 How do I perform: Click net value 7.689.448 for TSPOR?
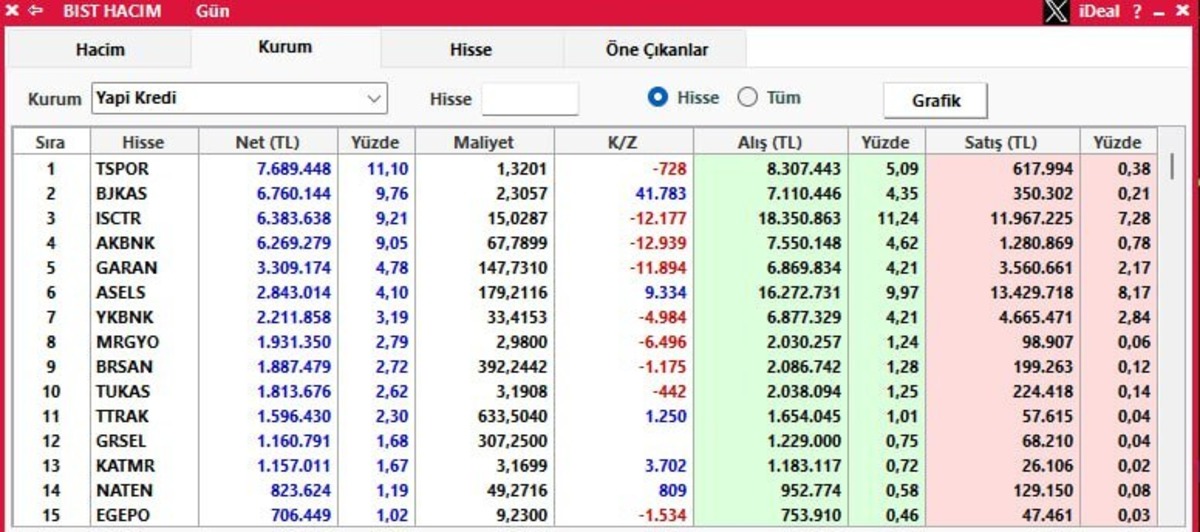[x=294, y=169]
